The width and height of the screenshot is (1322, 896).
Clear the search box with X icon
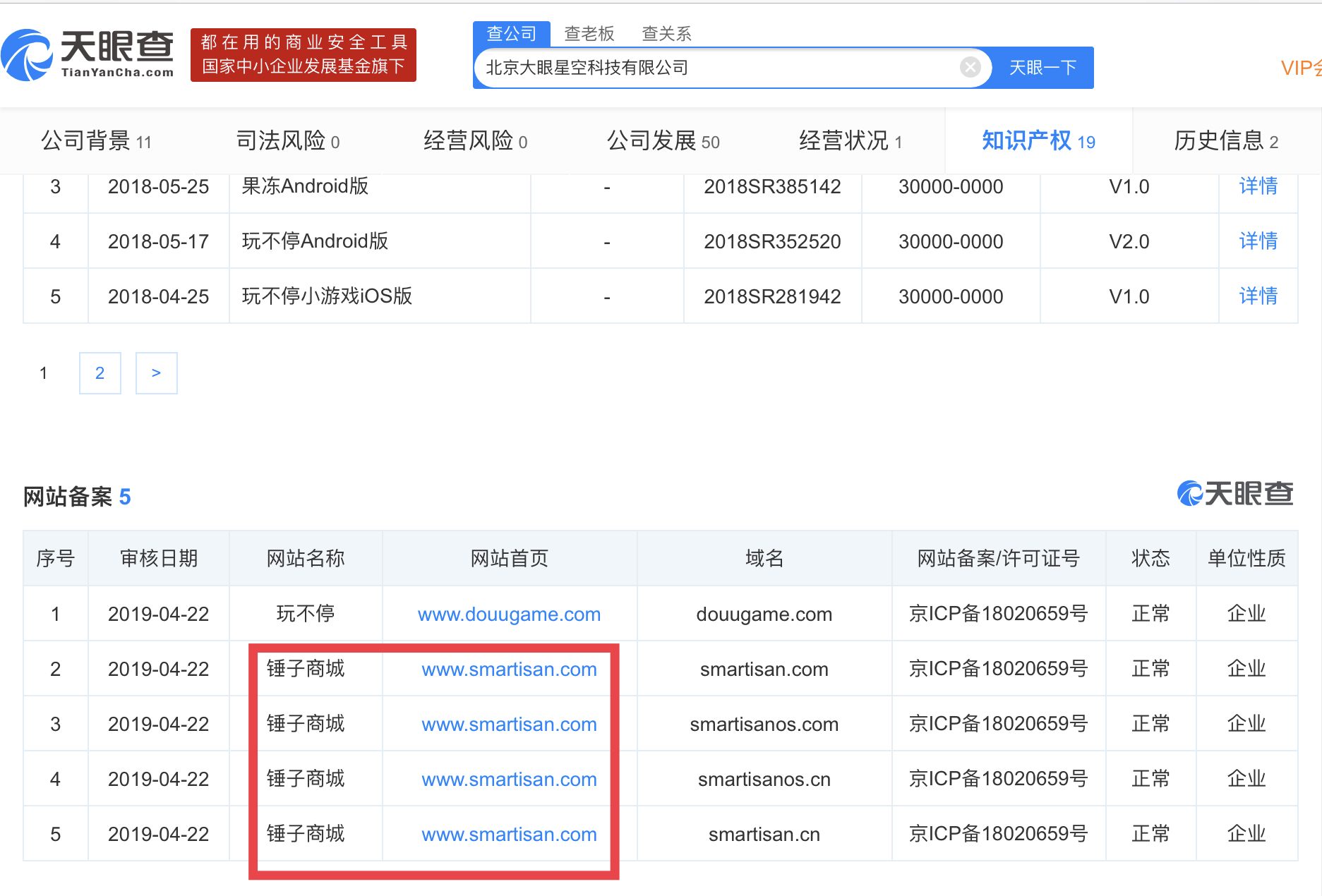(x=970, y=68)
